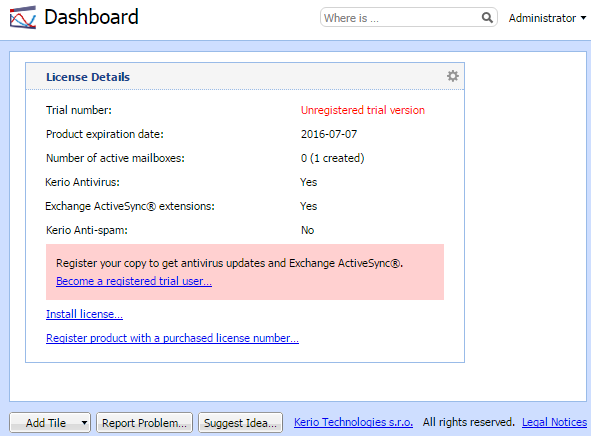591x436 pixels.
Task: Click the 'Kerio Anti-spam:' label
Action: (x=87, y=230)
